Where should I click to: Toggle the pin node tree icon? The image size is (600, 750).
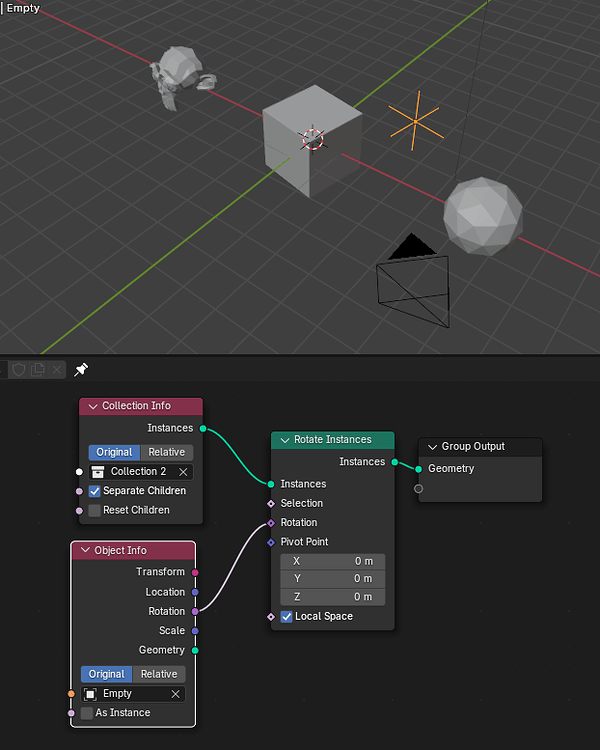point(81,369)
